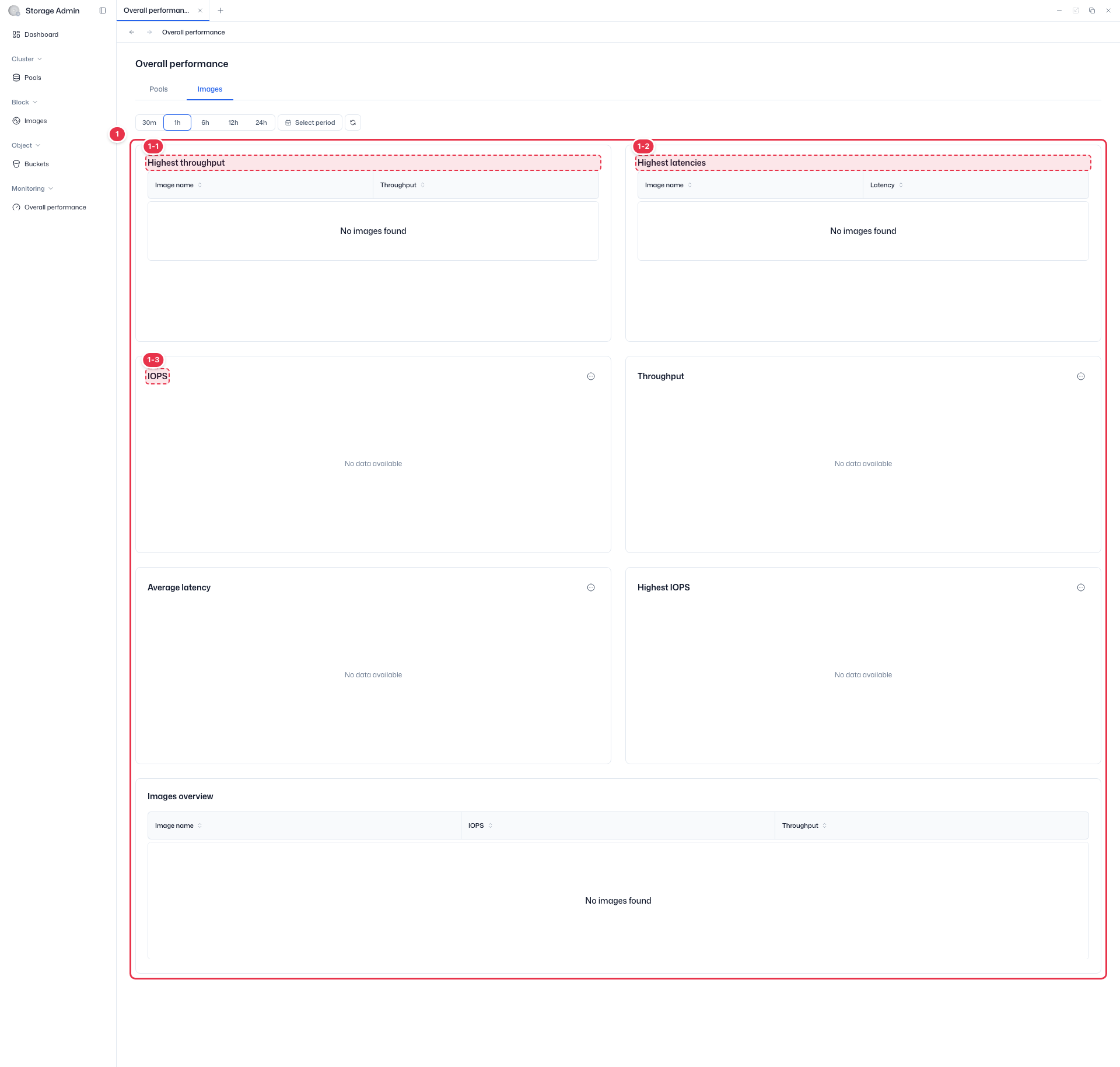Click the refresh icon beside Select period
This screenshot has height=1067, width=1120.
coord(353,123)
